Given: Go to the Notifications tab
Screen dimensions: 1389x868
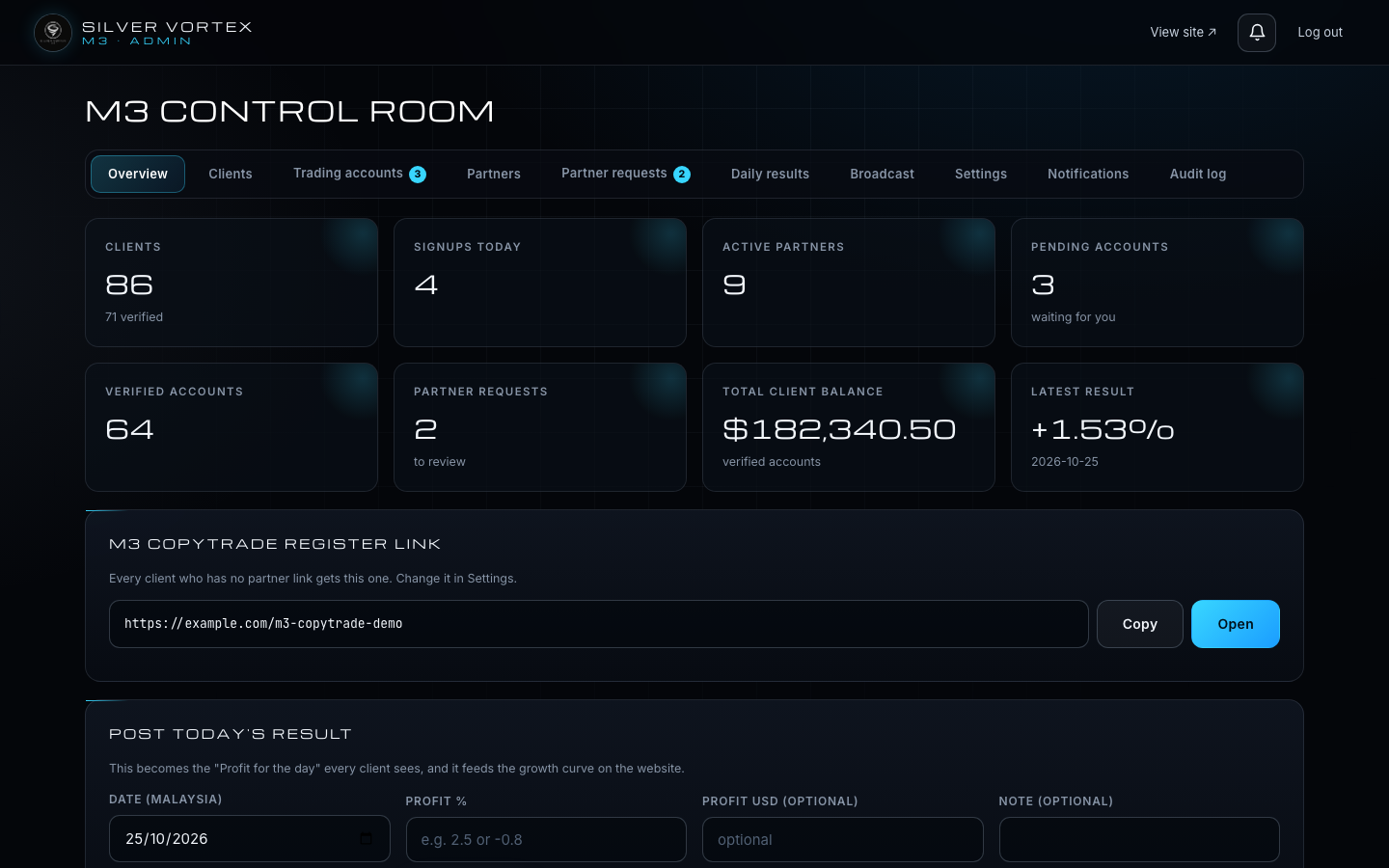Looking at the screenshot, I should click(1088, 174).
